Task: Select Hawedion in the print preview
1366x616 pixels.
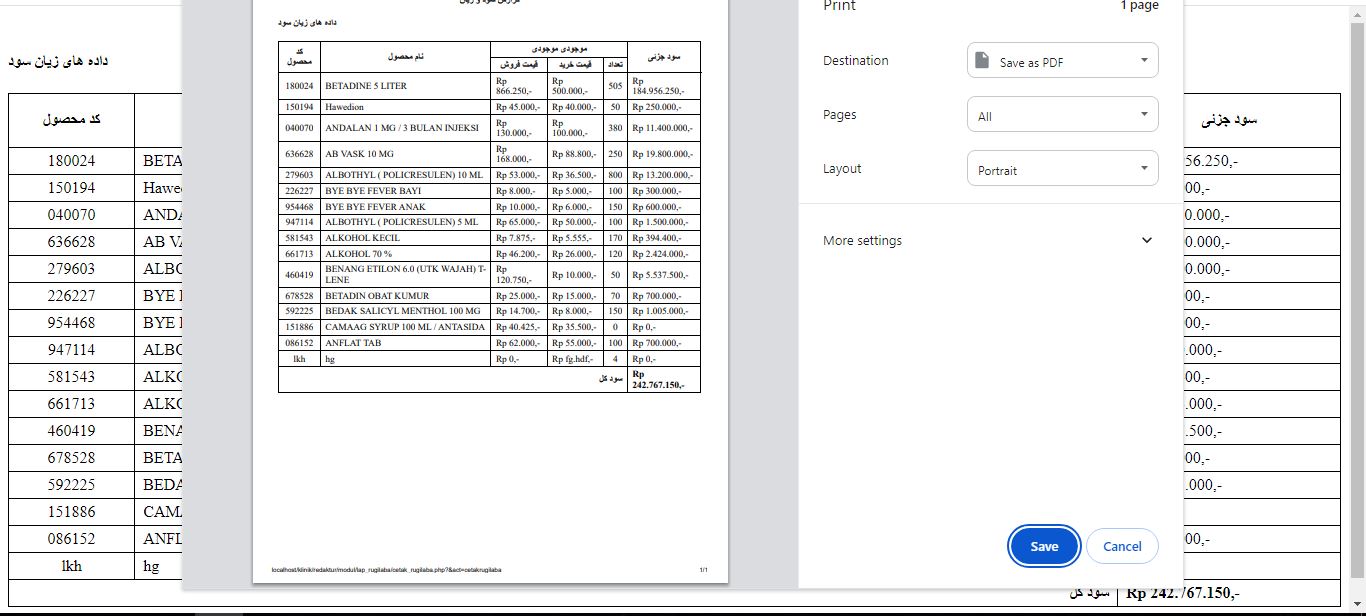Action: point(345,107)
